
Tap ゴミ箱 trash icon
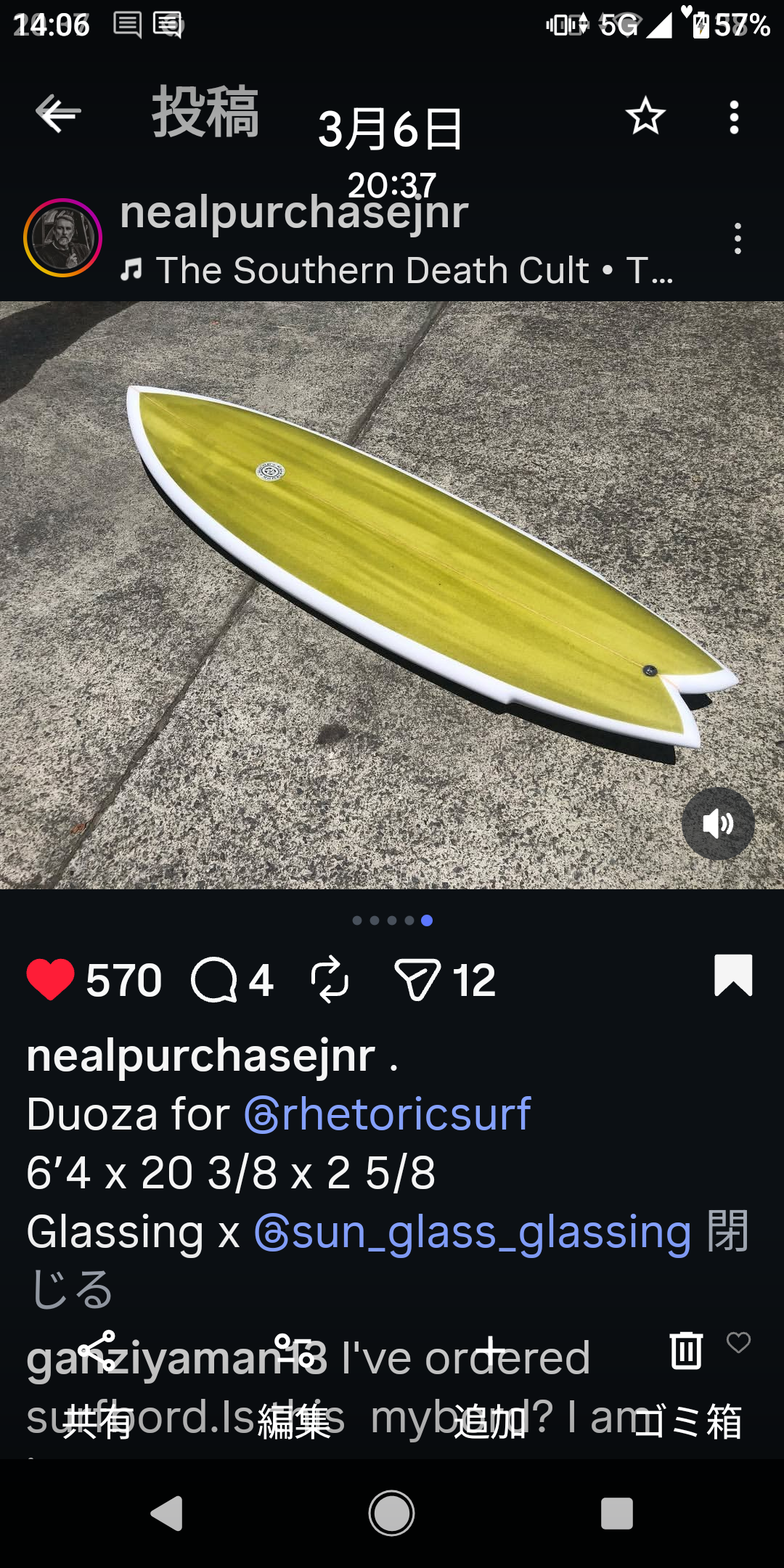687,1385
